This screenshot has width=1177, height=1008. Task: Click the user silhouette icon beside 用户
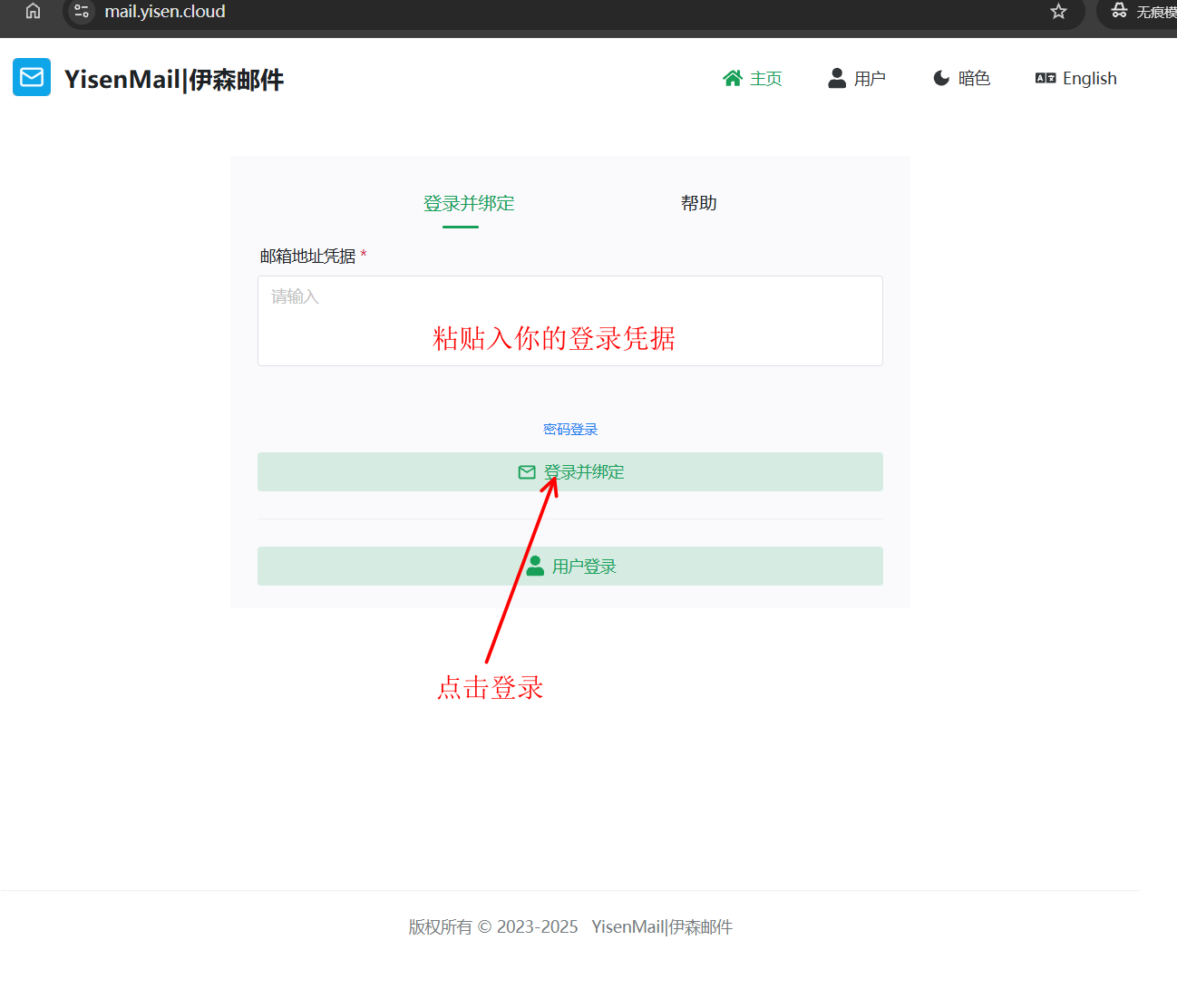(x=835, y=77)
